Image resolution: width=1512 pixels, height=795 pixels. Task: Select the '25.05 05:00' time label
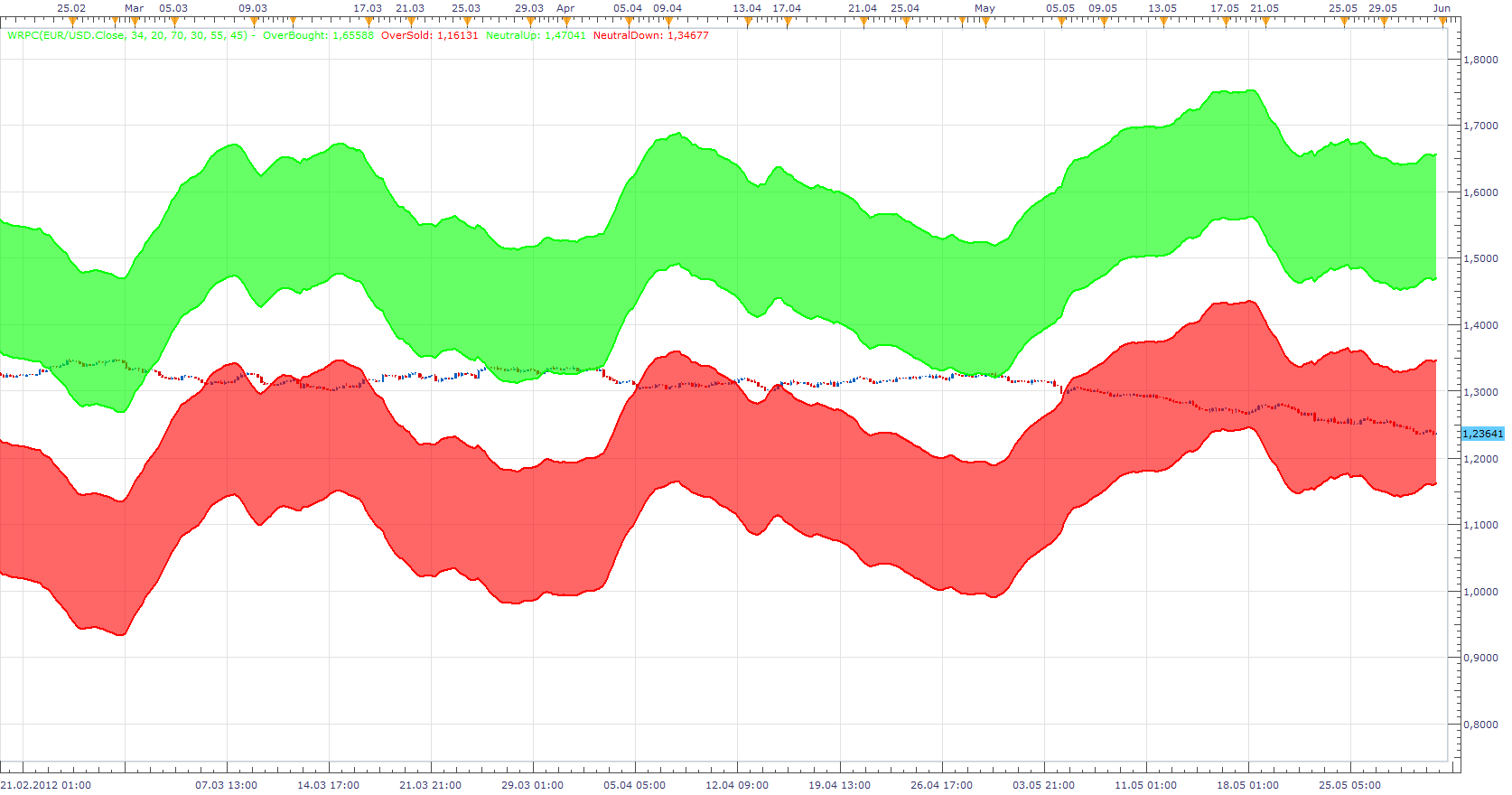click(1350, 785)
